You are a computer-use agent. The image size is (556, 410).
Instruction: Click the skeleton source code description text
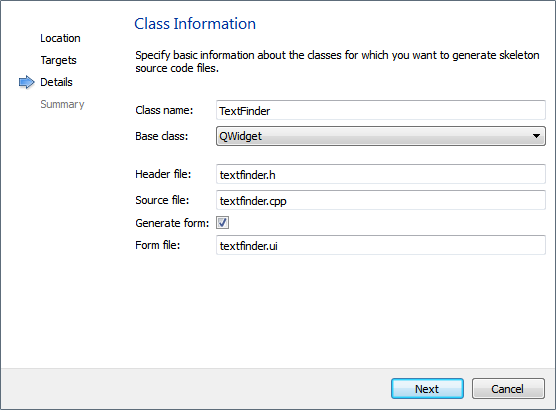coord(337,61)
